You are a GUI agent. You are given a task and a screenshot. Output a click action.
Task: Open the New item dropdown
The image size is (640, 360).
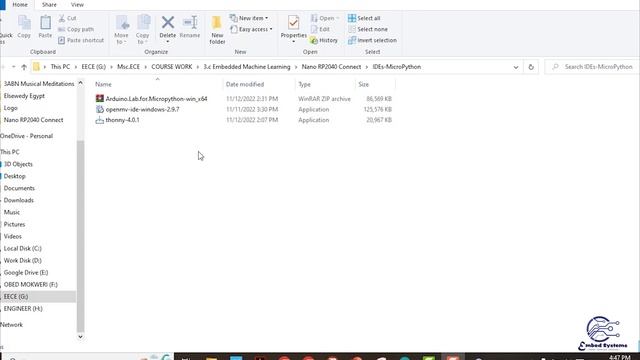[249, 18]
